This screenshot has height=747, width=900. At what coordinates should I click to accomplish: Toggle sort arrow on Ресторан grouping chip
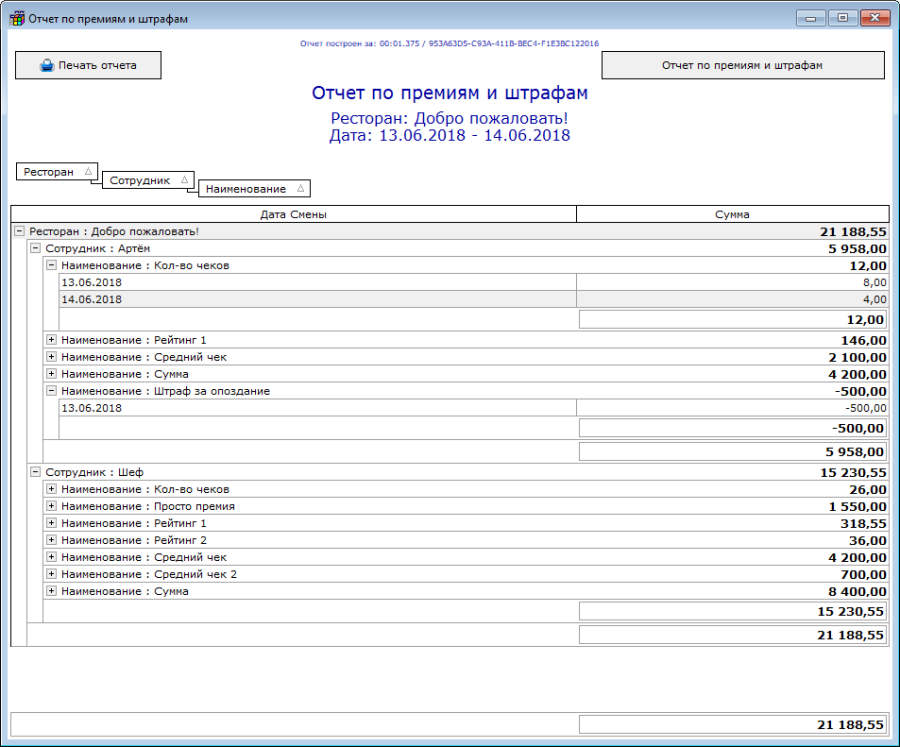88,172
